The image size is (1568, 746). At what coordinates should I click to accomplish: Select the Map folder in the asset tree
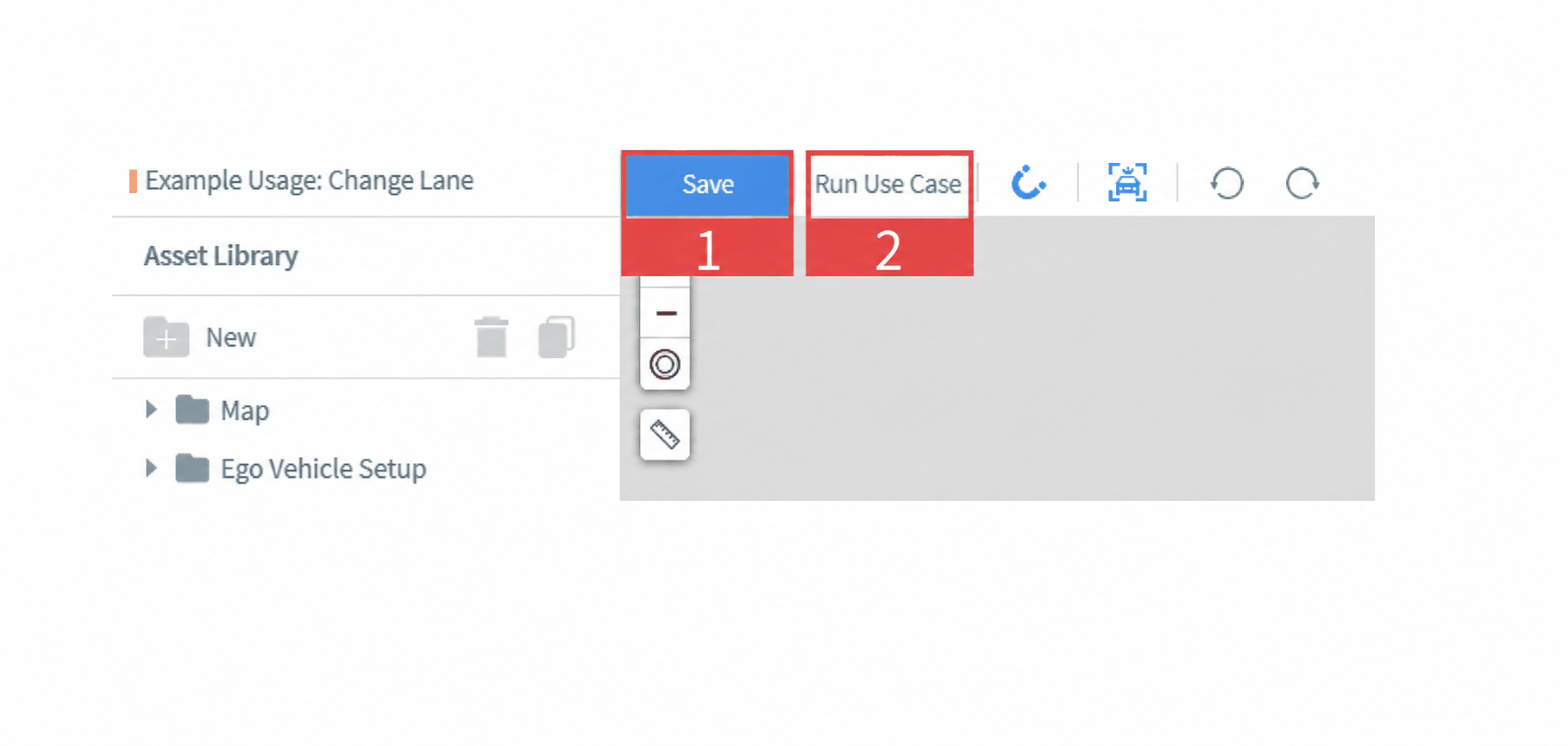pos(223,411)
